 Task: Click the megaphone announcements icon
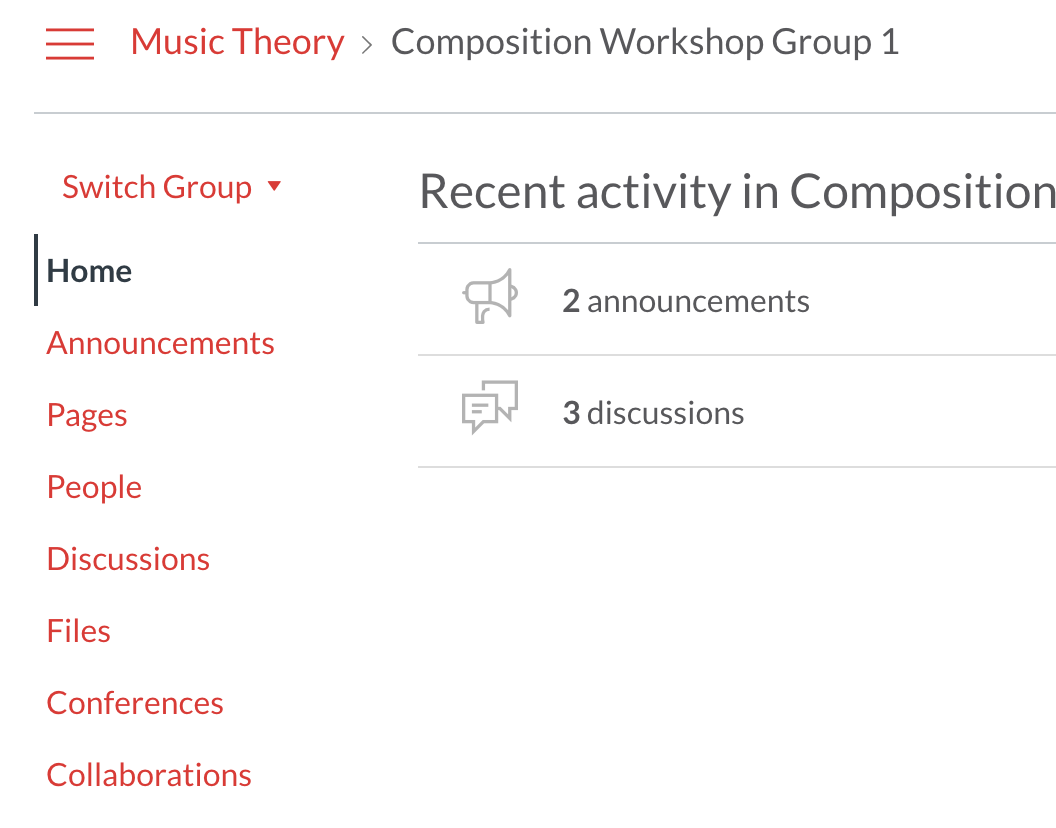(x=490, y=296)
